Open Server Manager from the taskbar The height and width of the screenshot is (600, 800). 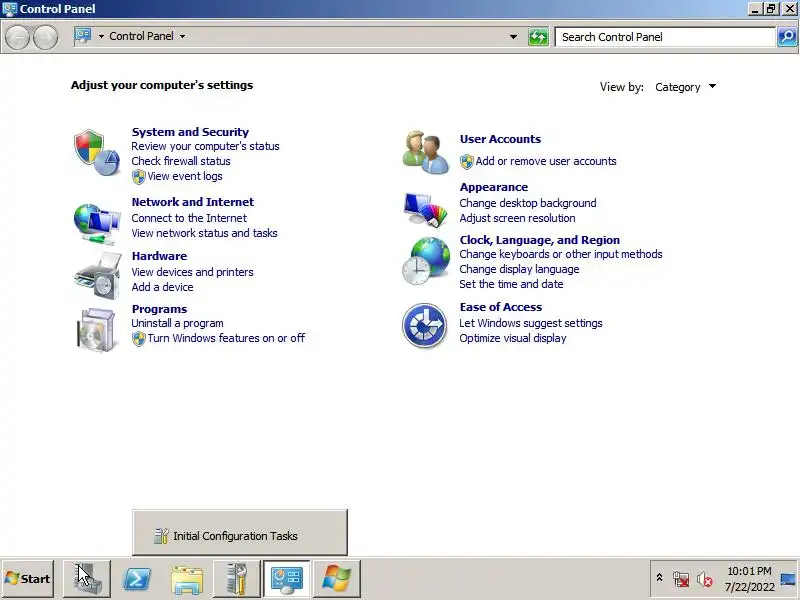click(87, 579)
